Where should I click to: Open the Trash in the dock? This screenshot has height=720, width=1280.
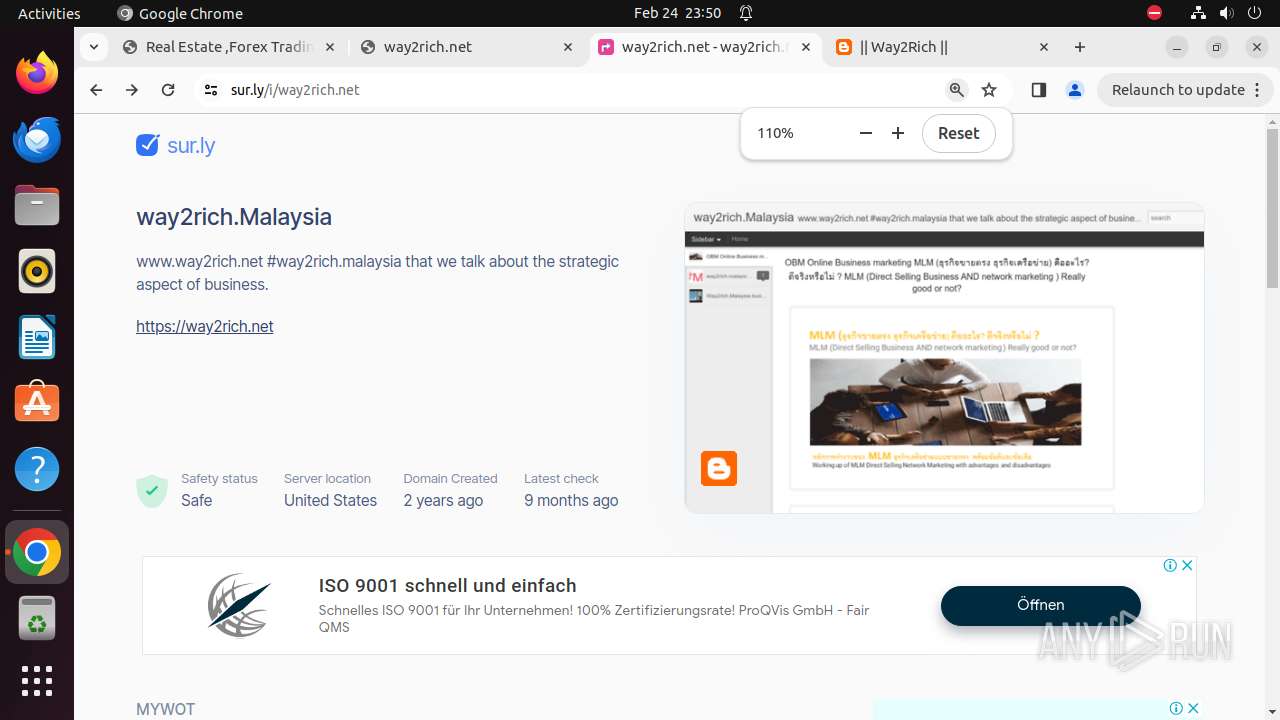tap(37, 618)
